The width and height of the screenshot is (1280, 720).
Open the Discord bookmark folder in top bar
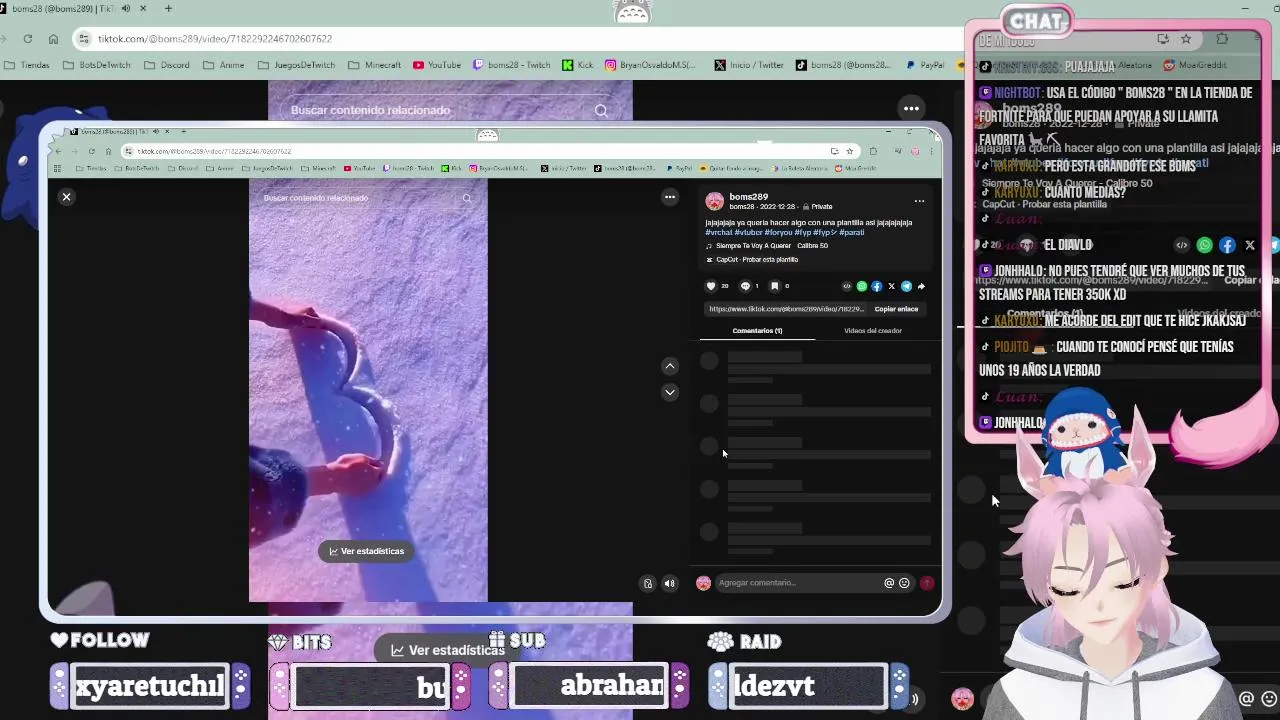(x=166, y=65)
